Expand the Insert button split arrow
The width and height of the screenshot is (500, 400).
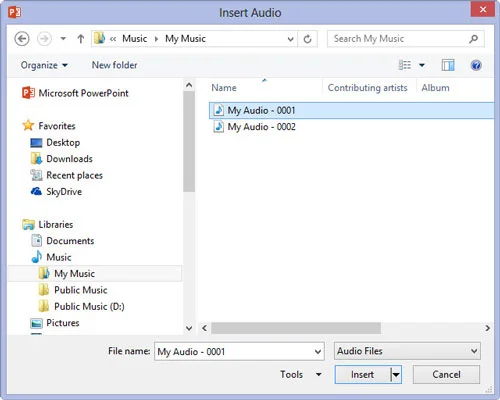pos(396,375)
